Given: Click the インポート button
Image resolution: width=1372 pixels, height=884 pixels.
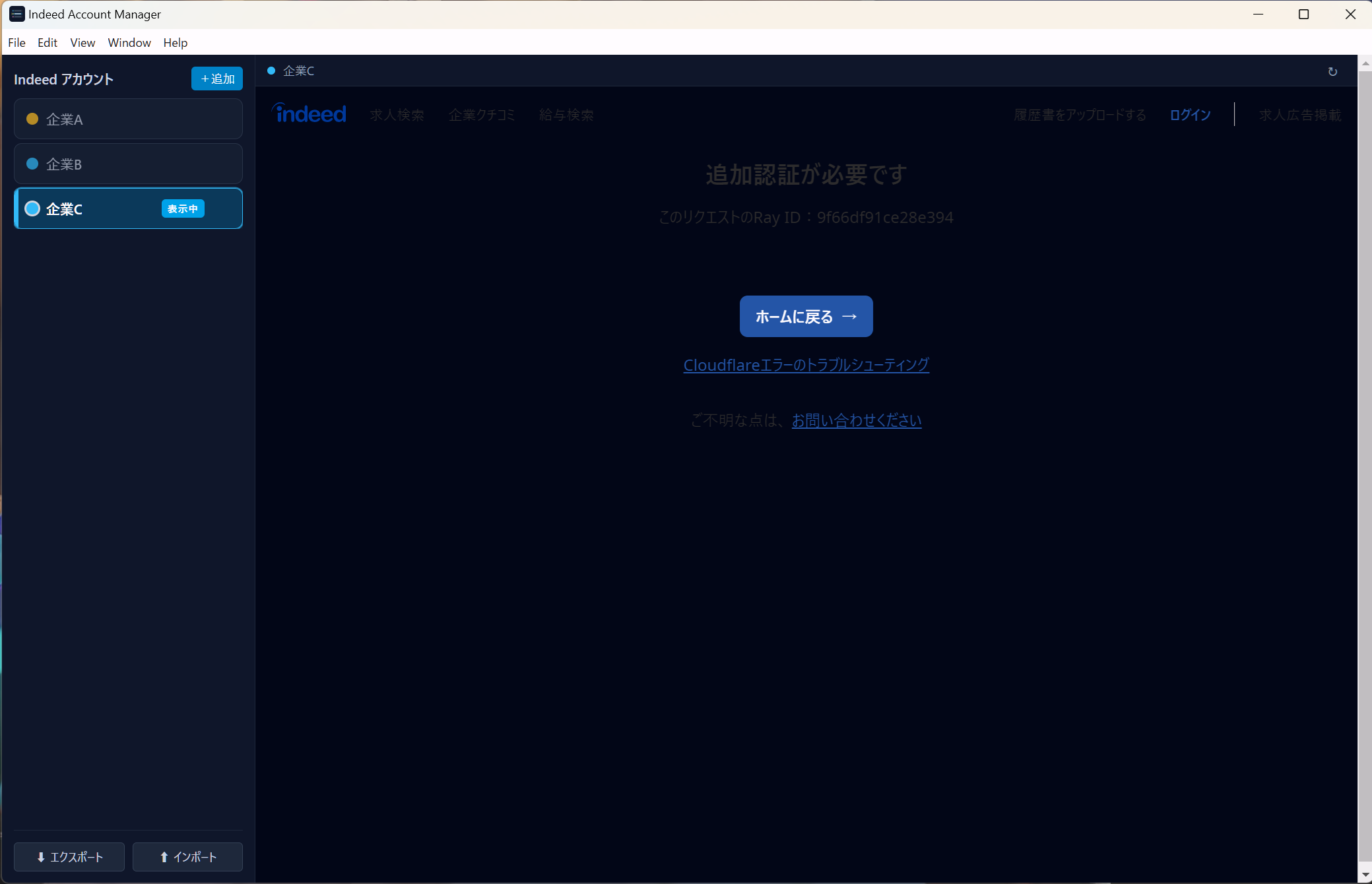Looking at the screenshot, I should [187, 857].
